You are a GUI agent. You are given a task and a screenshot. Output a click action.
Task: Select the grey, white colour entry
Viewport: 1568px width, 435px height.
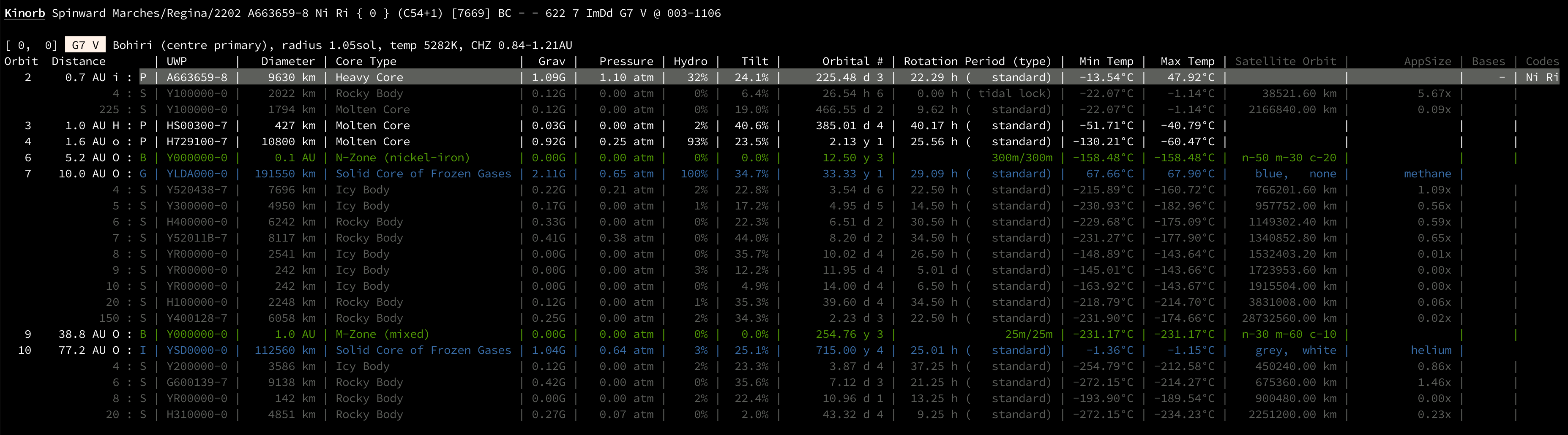pyautogui.click(x=1296, y=350)
